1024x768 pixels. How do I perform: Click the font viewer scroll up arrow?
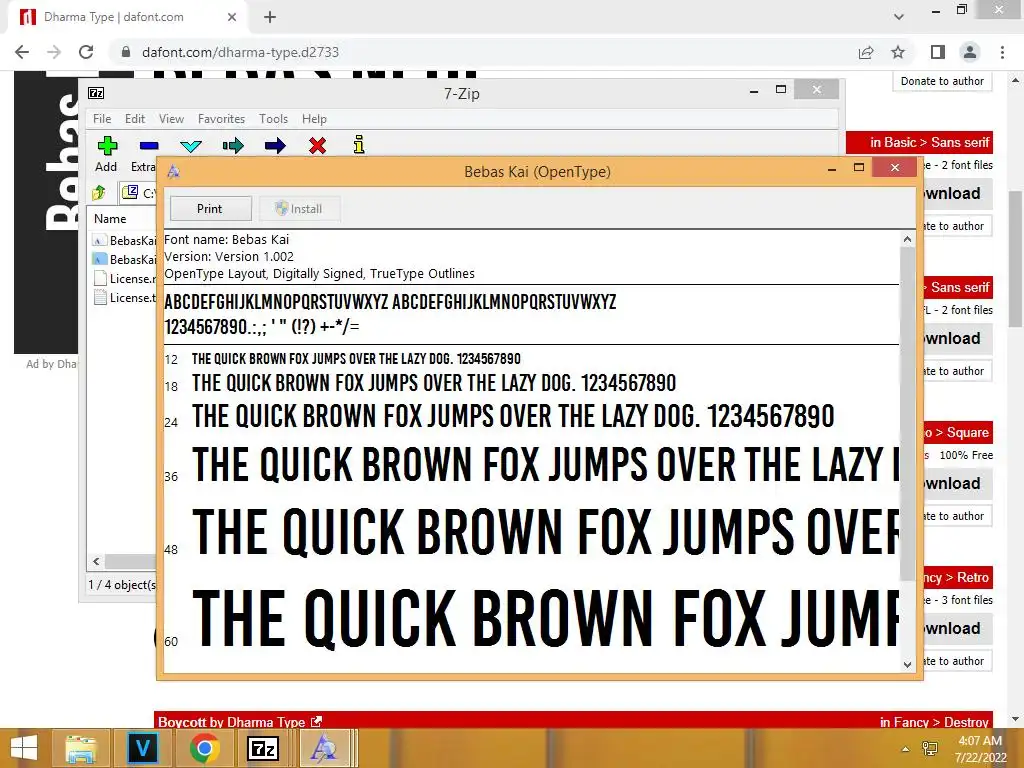[907, 239]
